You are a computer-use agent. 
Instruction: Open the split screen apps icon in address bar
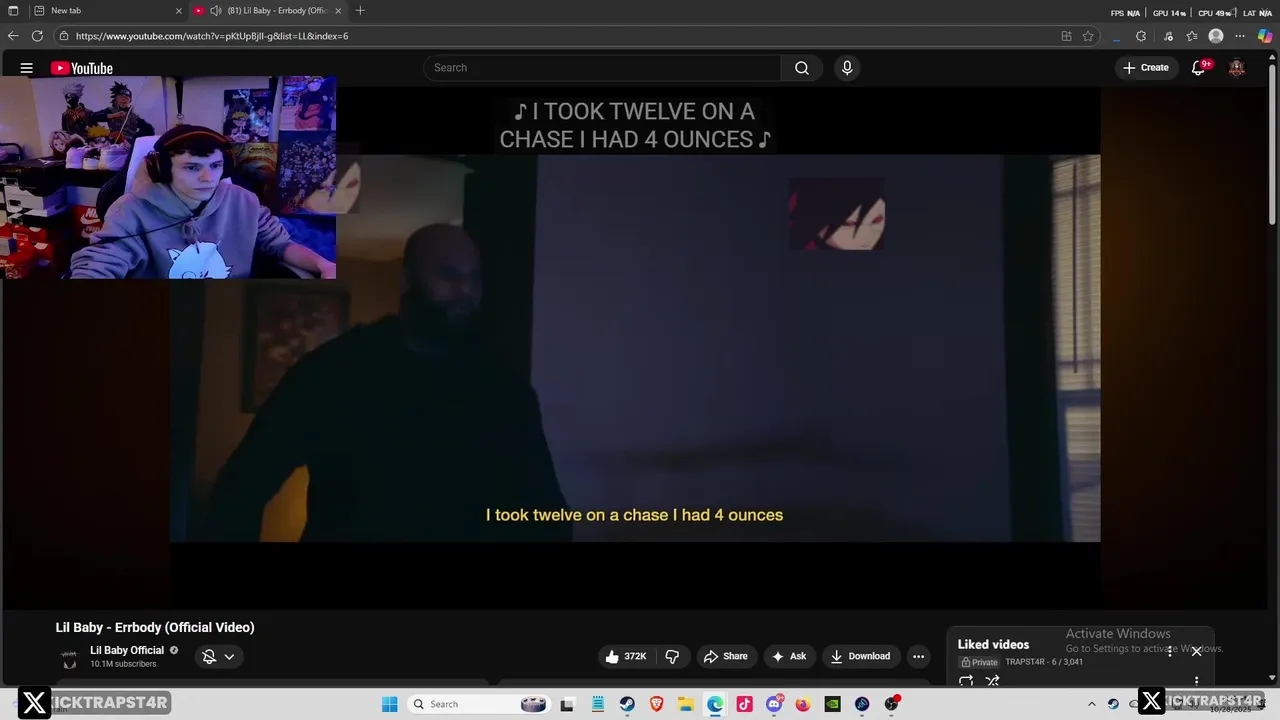(1066, 36)
